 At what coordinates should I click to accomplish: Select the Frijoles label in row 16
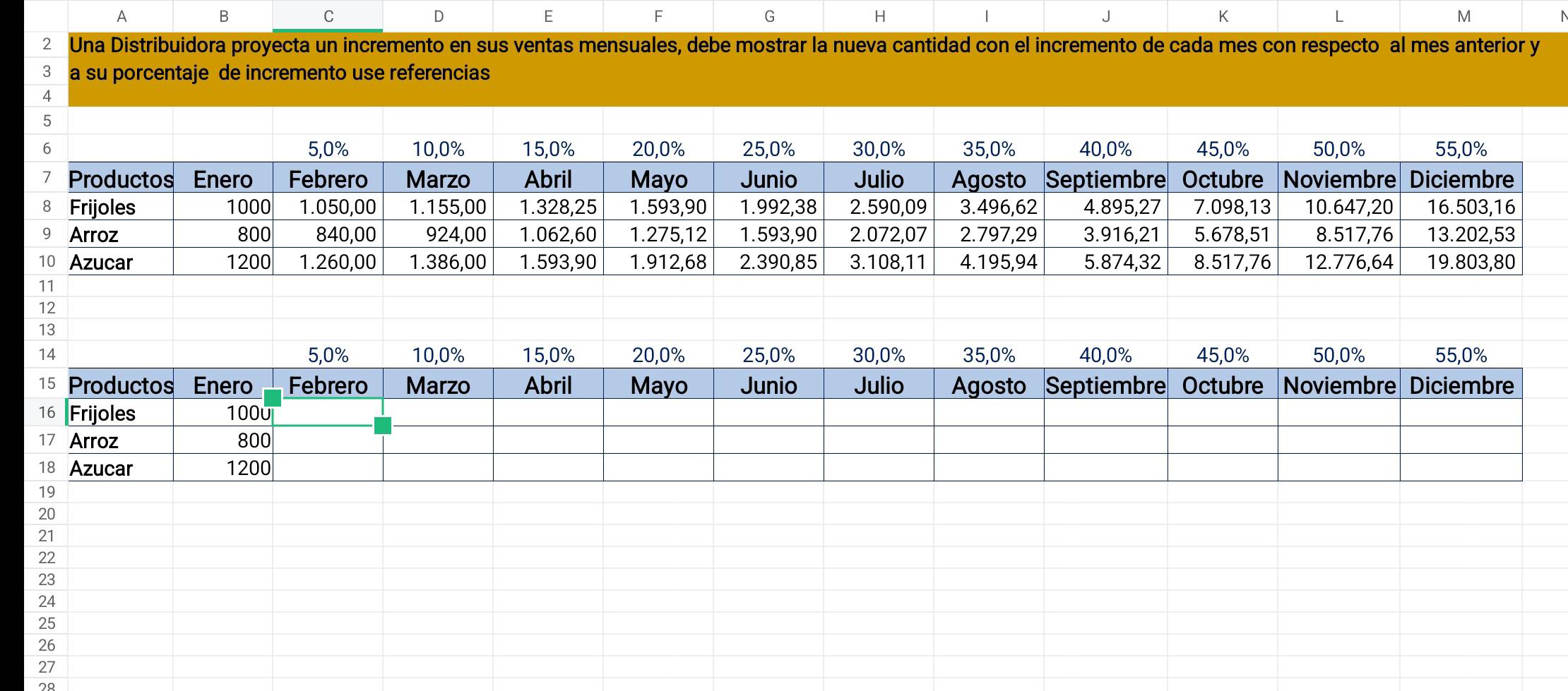pyautogui.click(x=121, y=412)
